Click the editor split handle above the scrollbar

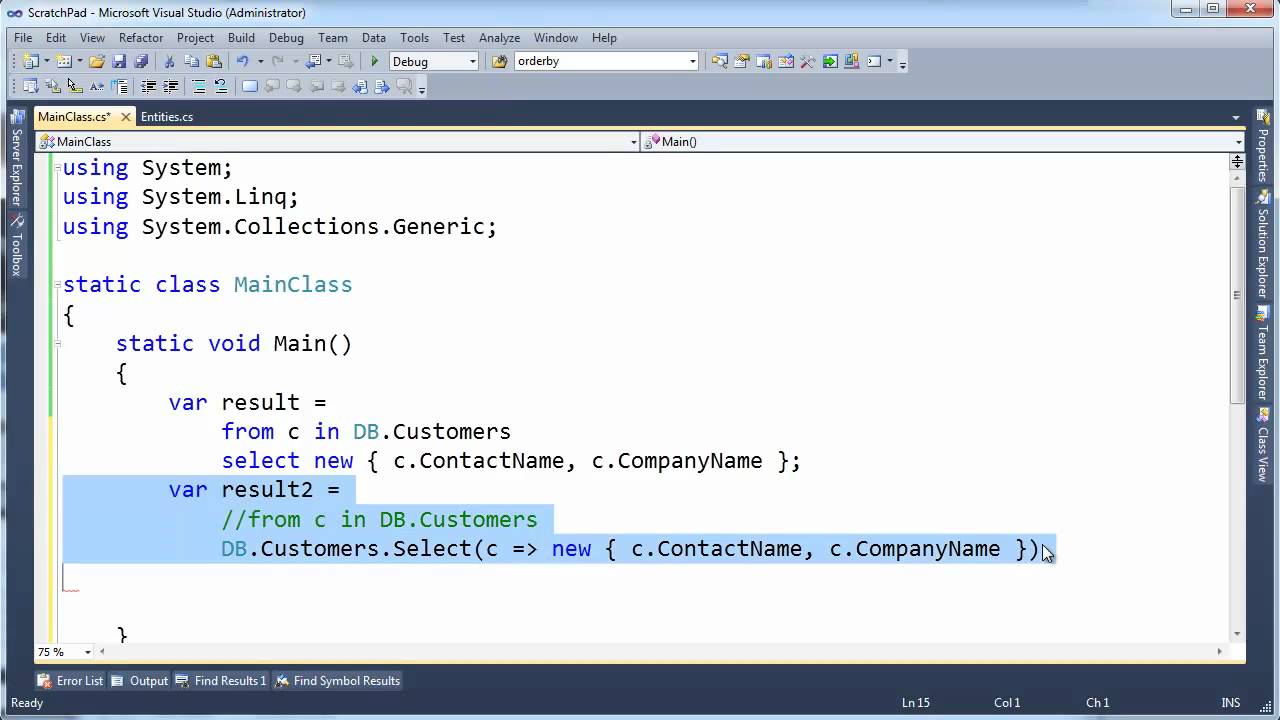[x=1237, y=160]
